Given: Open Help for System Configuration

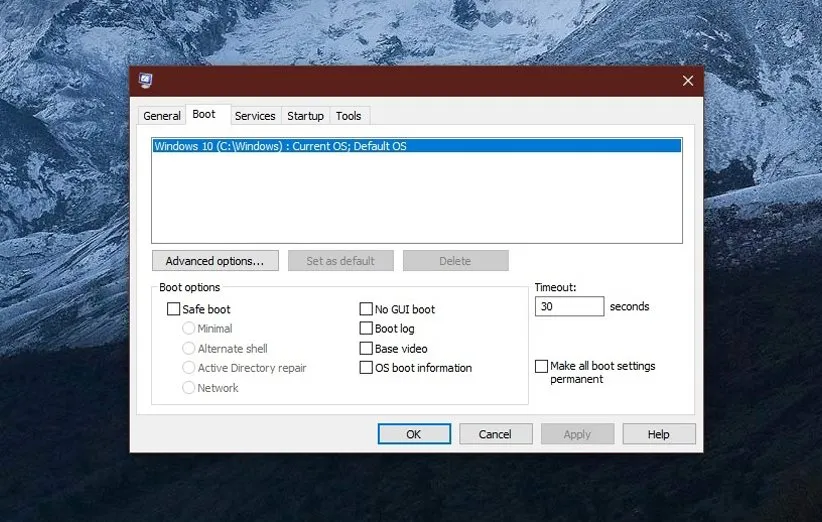Looking at the screenshot, I should 658,434.
